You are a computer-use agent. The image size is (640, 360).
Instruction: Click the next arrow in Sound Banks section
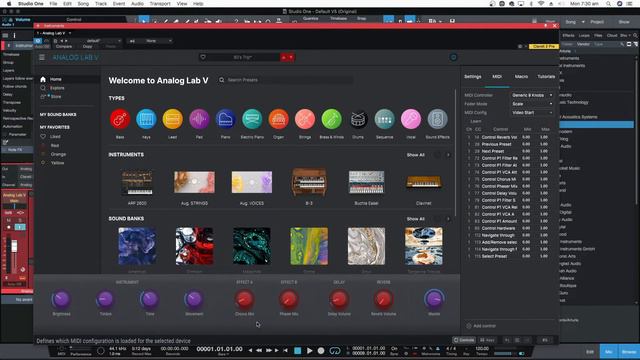(x=448, y=219)
